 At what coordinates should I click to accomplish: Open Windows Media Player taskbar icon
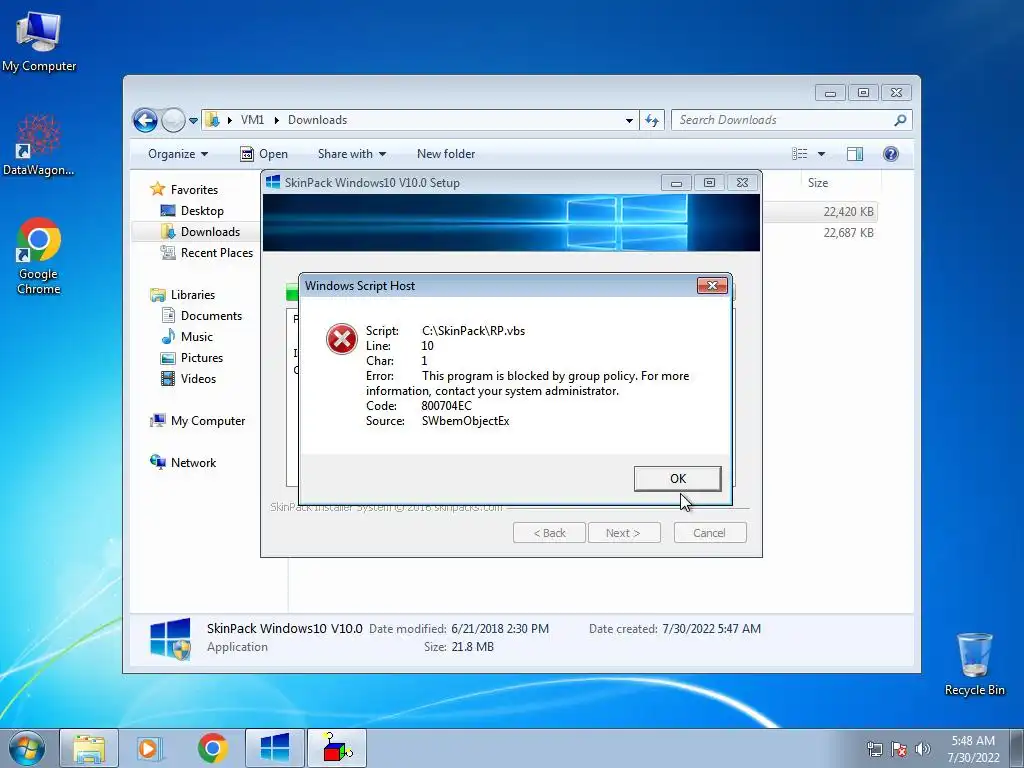[x=149, y=748]
